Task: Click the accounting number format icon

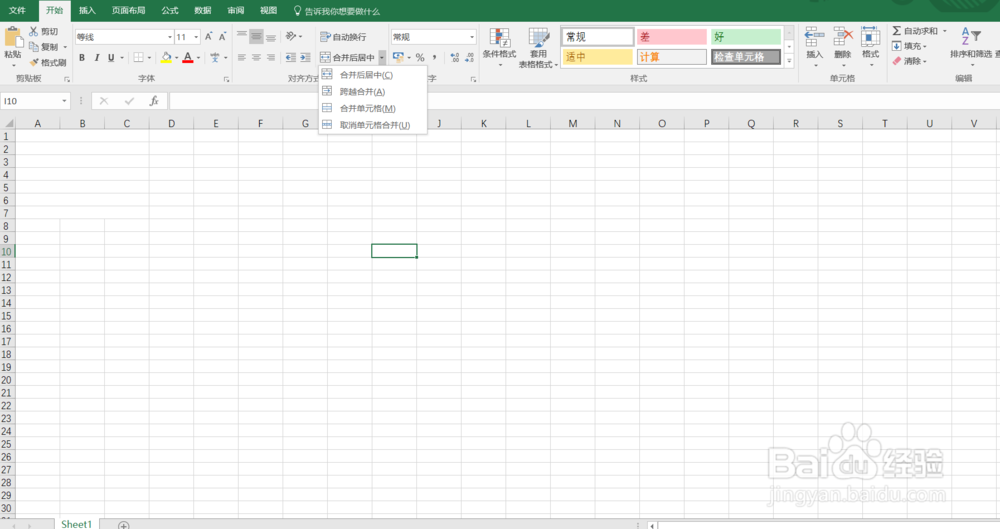Action: 398,57
